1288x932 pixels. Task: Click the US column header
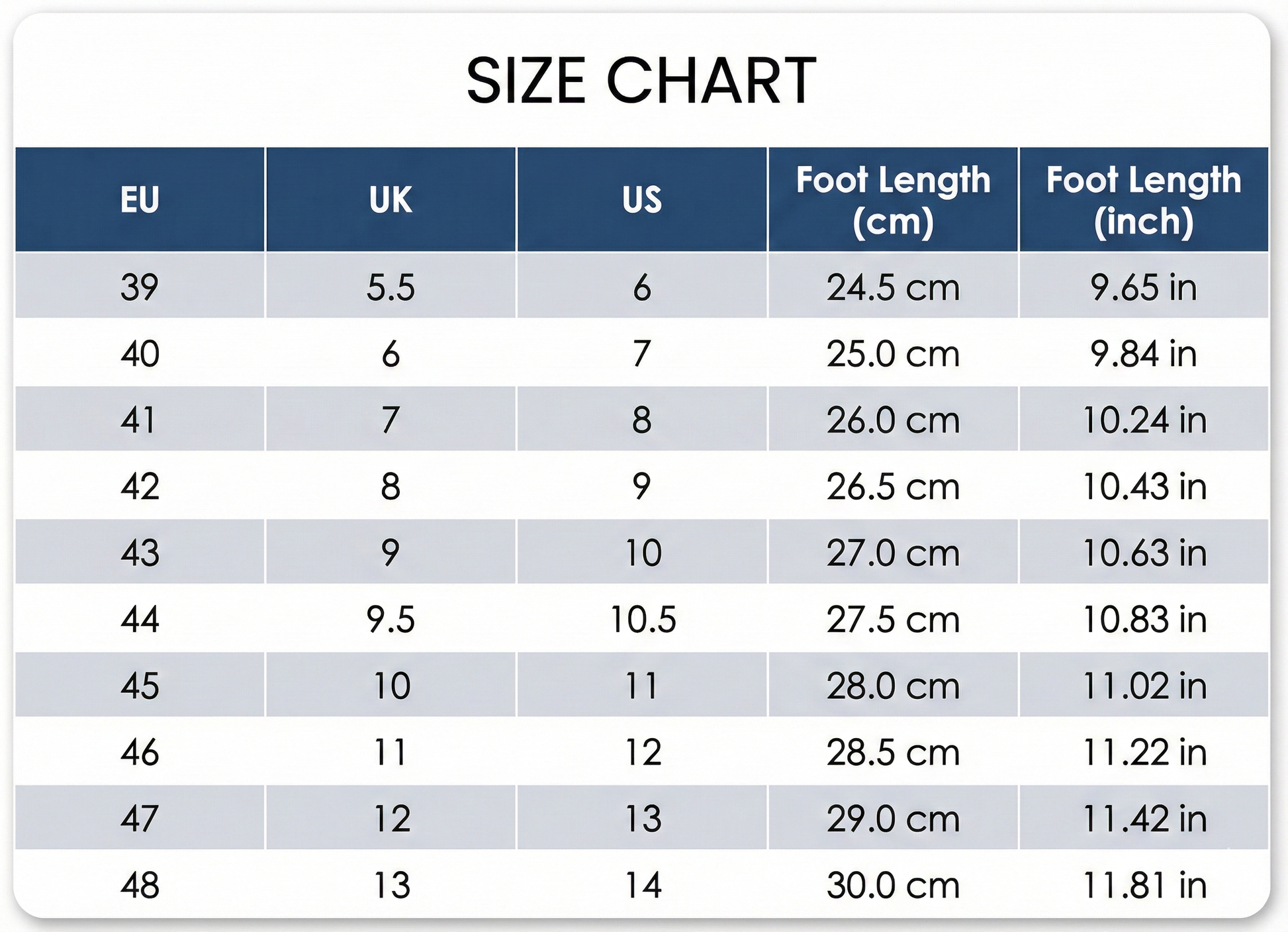tap(641, 199)
